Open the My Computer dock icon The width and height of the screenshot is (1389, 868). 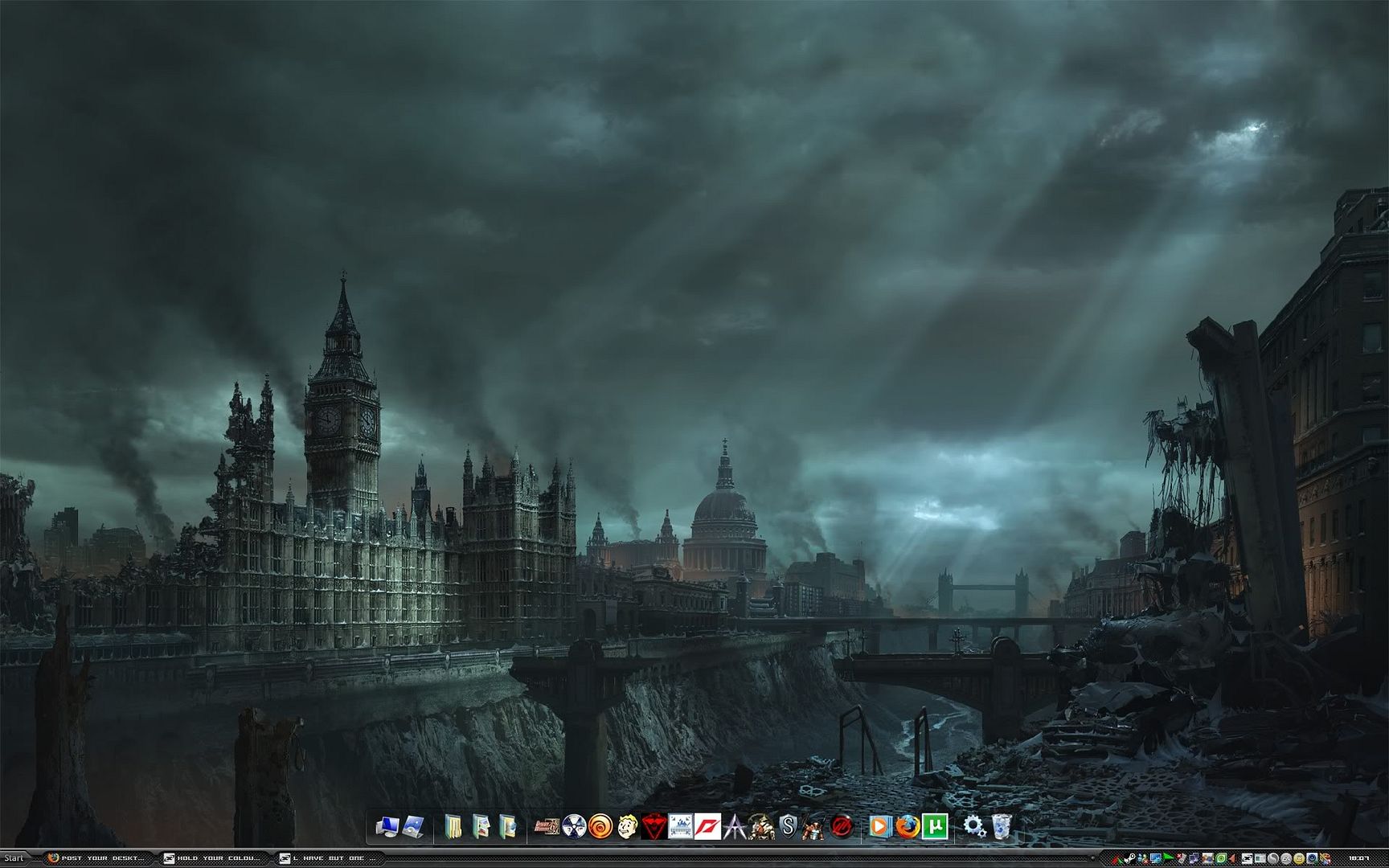(x=387, y=826)
